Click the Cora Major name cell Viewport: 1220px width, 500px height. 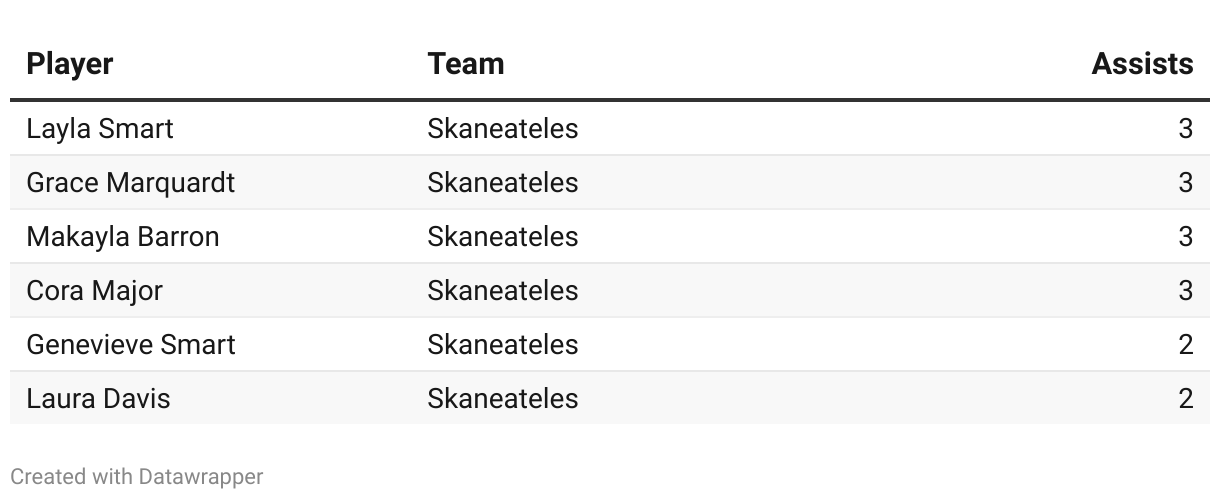95,291
